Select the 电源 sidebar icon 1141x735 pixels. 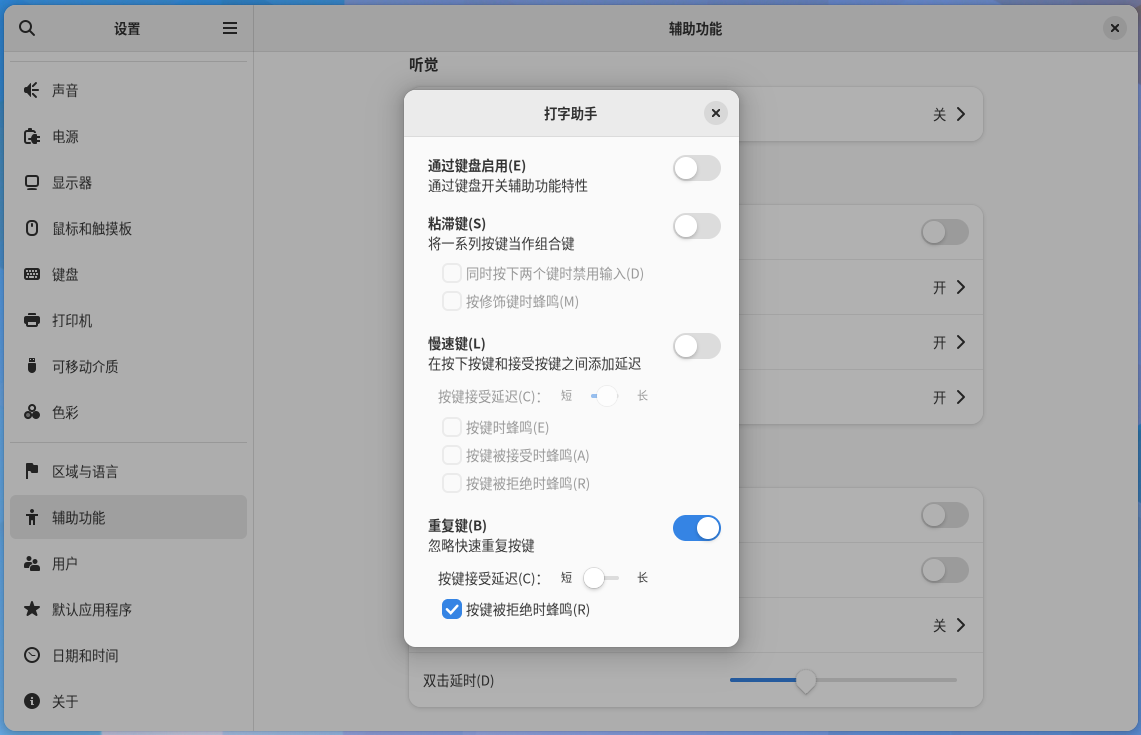64,136
